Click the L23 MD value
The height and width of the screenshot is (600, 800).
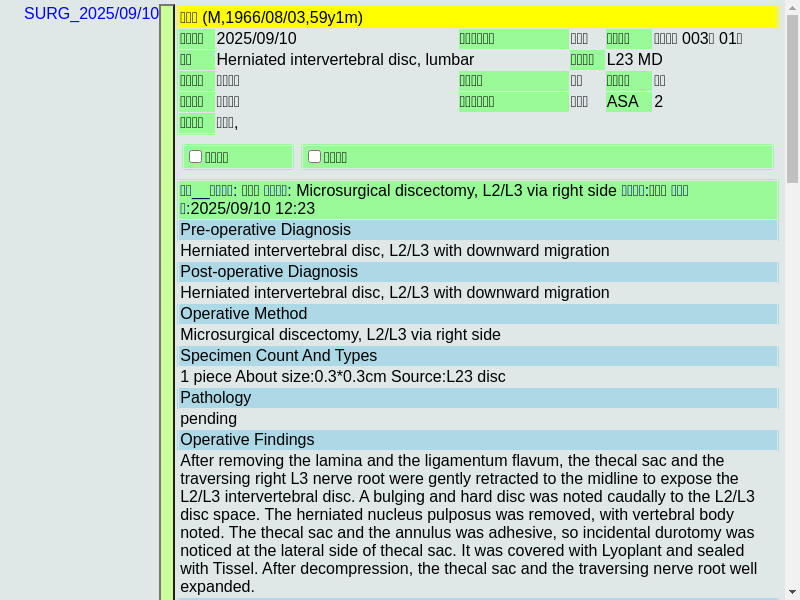click(x=634, y=60)
